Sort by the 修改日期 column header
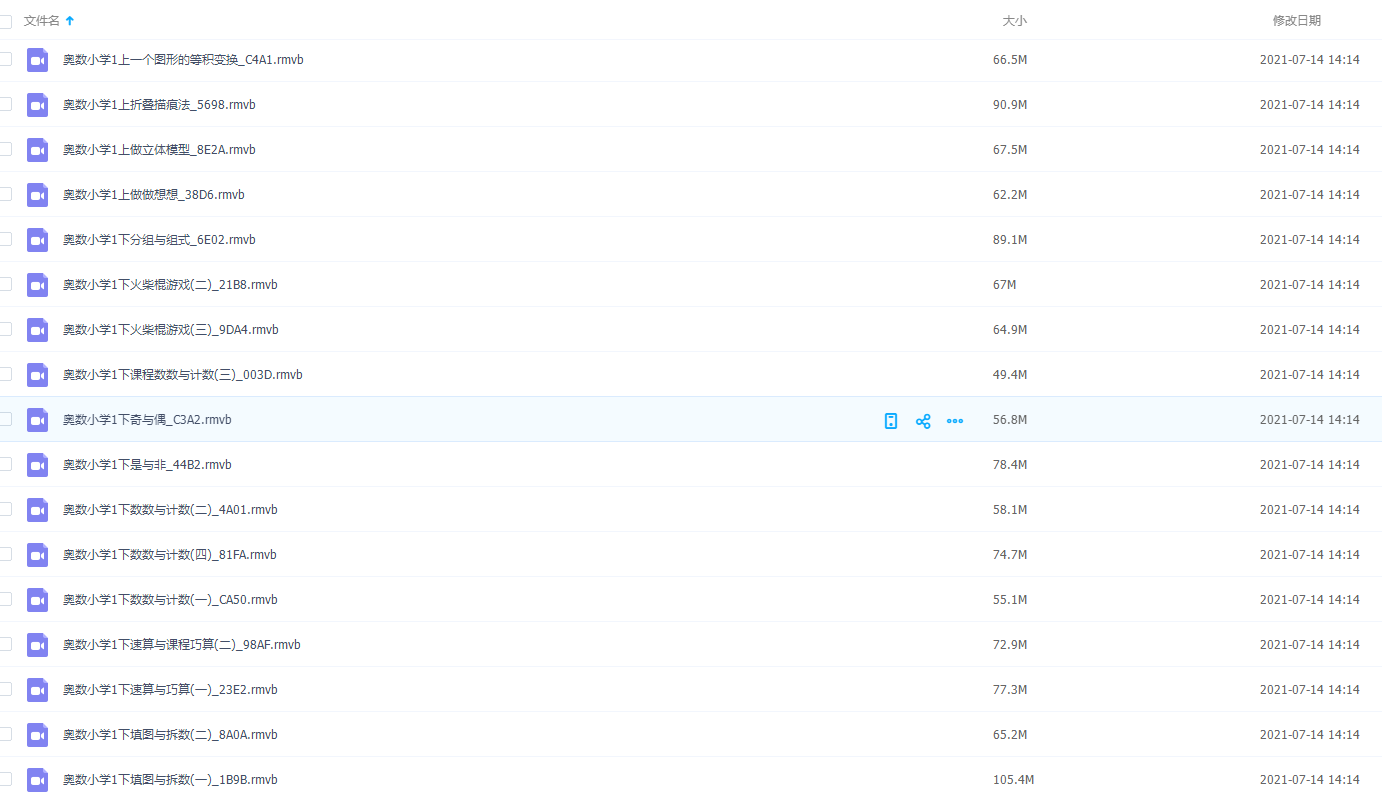Image resolution: width=1382 pixels, height=796 pixels. tap(1296, 21)
